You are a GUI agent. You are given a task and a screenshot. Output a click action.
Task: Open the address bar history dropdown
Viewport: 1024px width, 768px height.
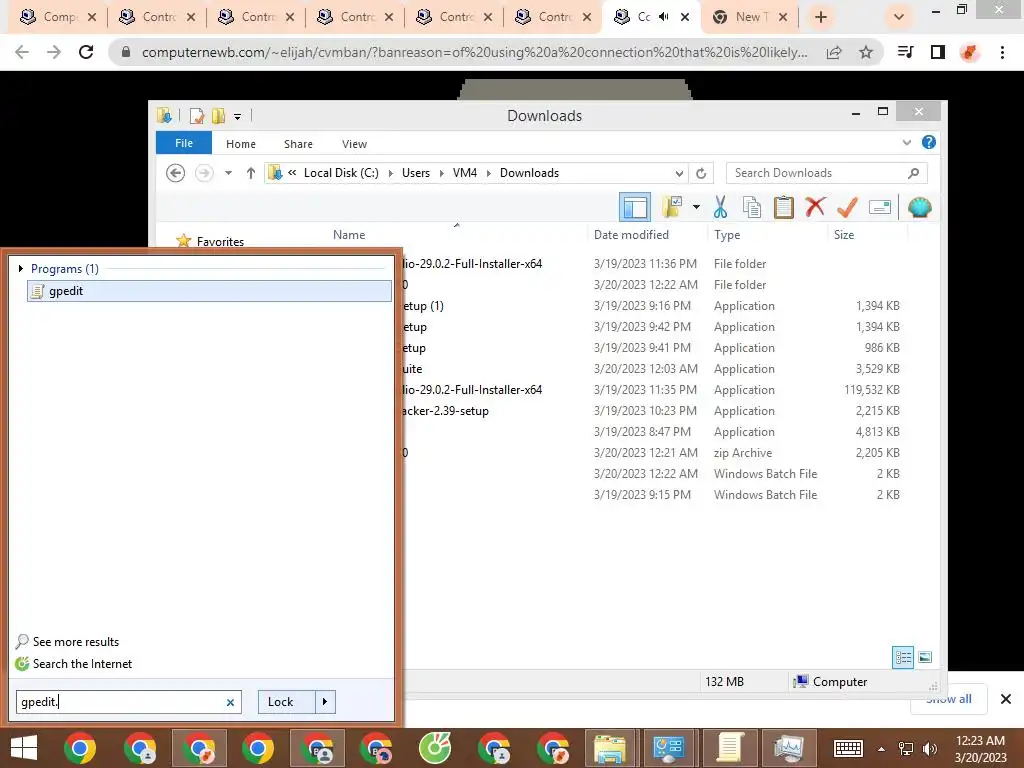click(x=679, y=173)
